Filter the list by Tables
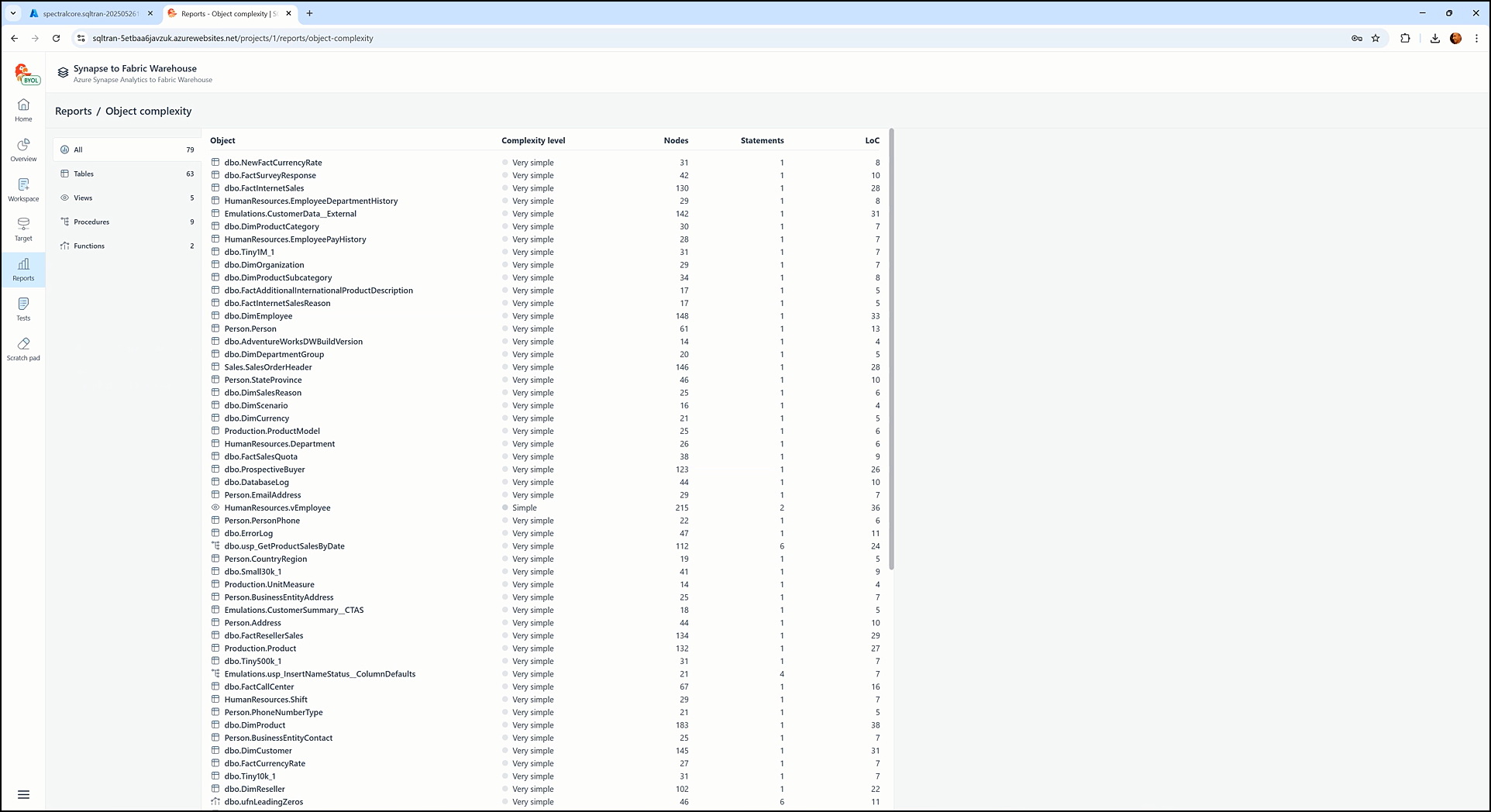The width and height of the screenshot is (1491, 812). [84, 174]
